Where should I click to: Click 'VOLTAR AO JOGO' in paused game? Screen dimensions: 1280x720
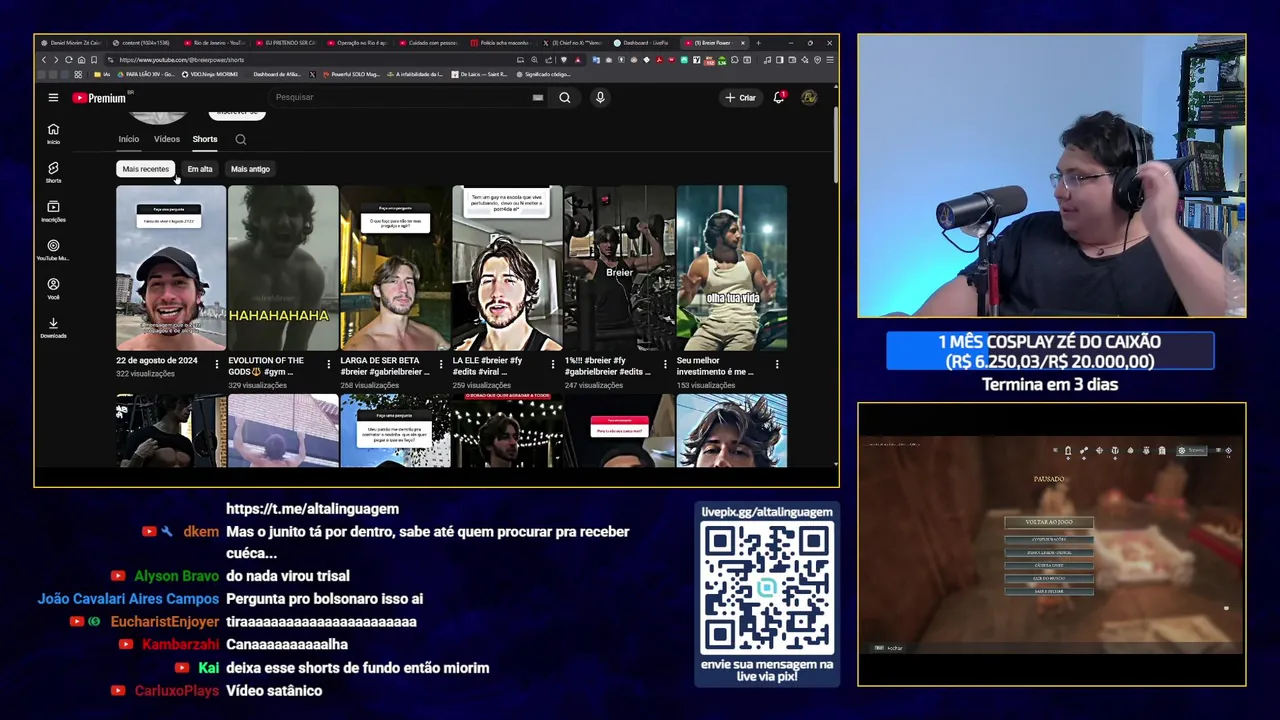point(1049,522)
